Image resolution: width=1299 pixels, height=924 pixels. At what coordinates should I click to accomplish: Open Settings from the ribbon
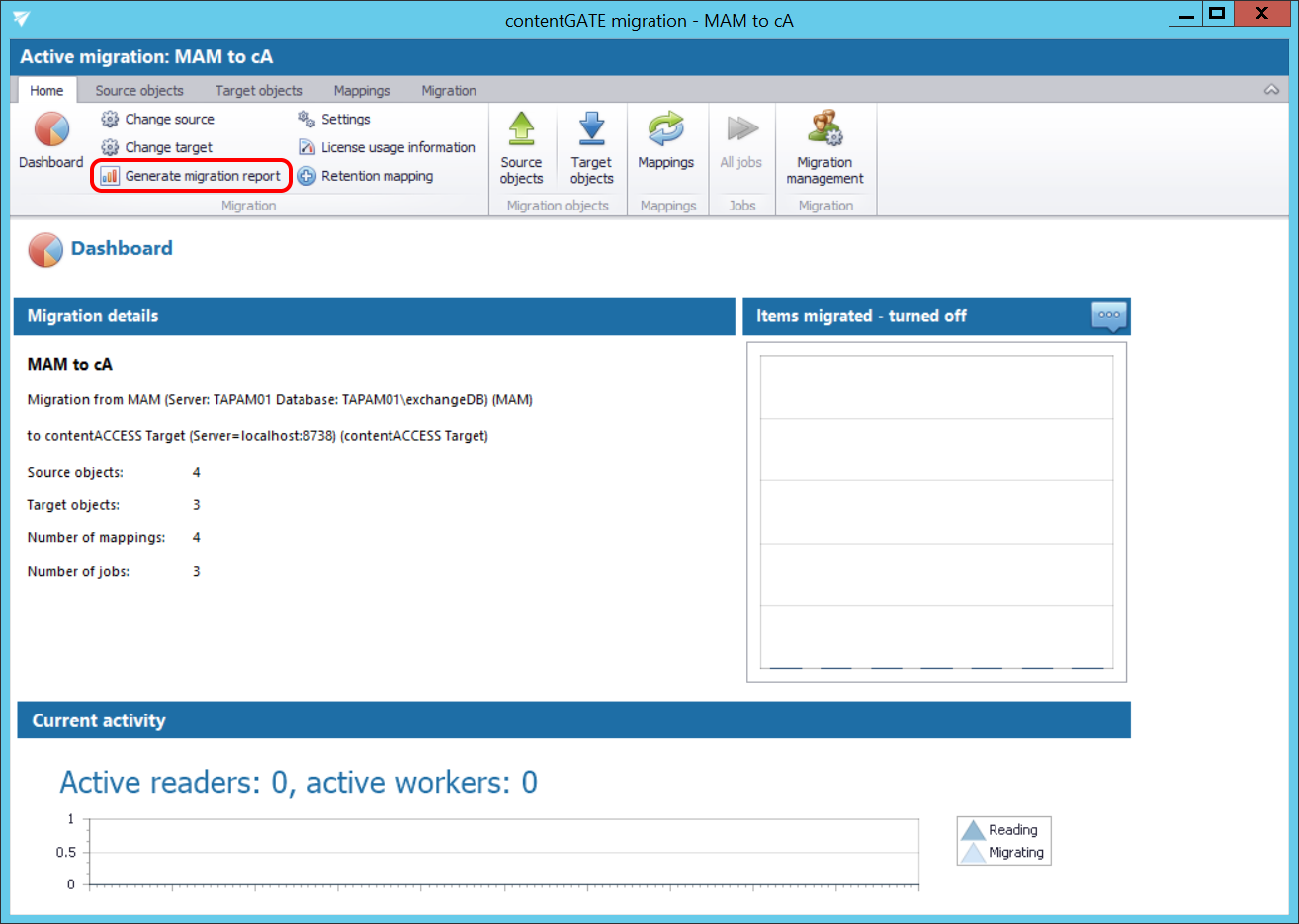click(334, 119)
